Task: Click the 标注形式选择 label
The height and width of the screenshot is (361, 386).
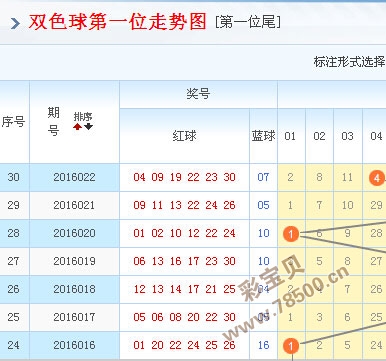Action: [349, 62]
